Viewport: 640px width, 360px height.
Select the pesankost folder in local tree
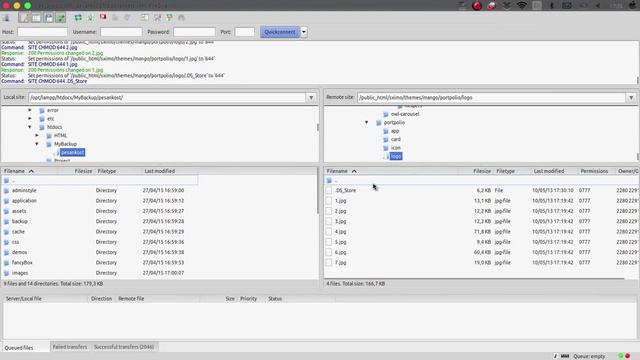click(x=72, y=152)
